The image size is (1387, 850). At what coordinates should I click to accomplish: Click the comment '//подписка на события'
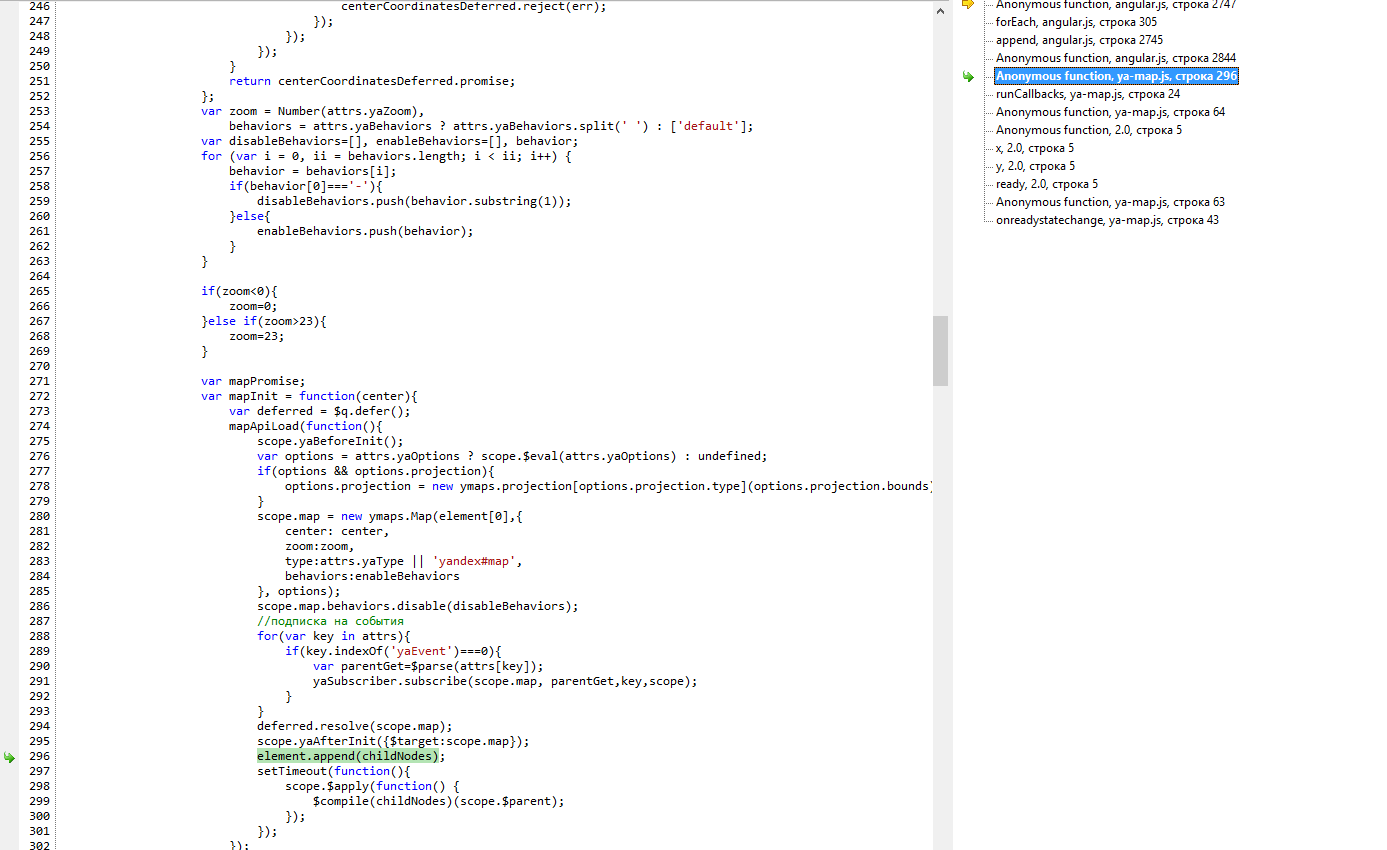click(x=330, y=621)
